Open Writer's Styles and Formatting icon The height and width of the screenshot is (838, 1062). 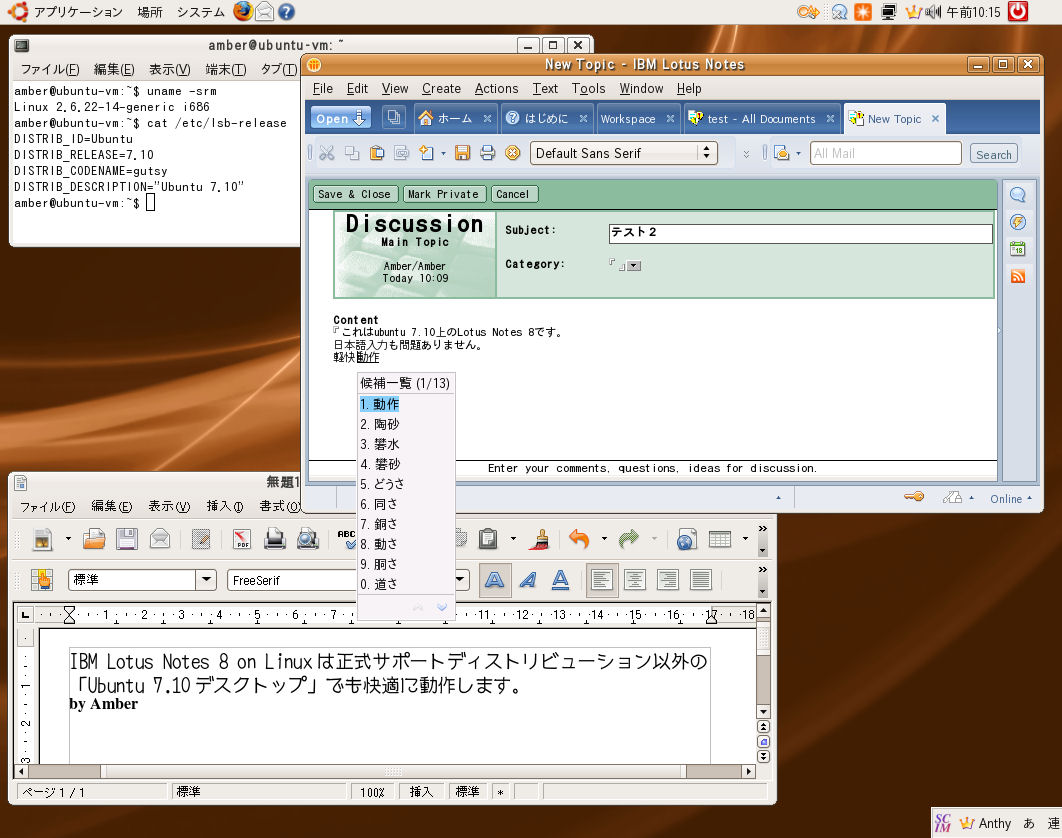pyautogui.click(x=42, y=580)
